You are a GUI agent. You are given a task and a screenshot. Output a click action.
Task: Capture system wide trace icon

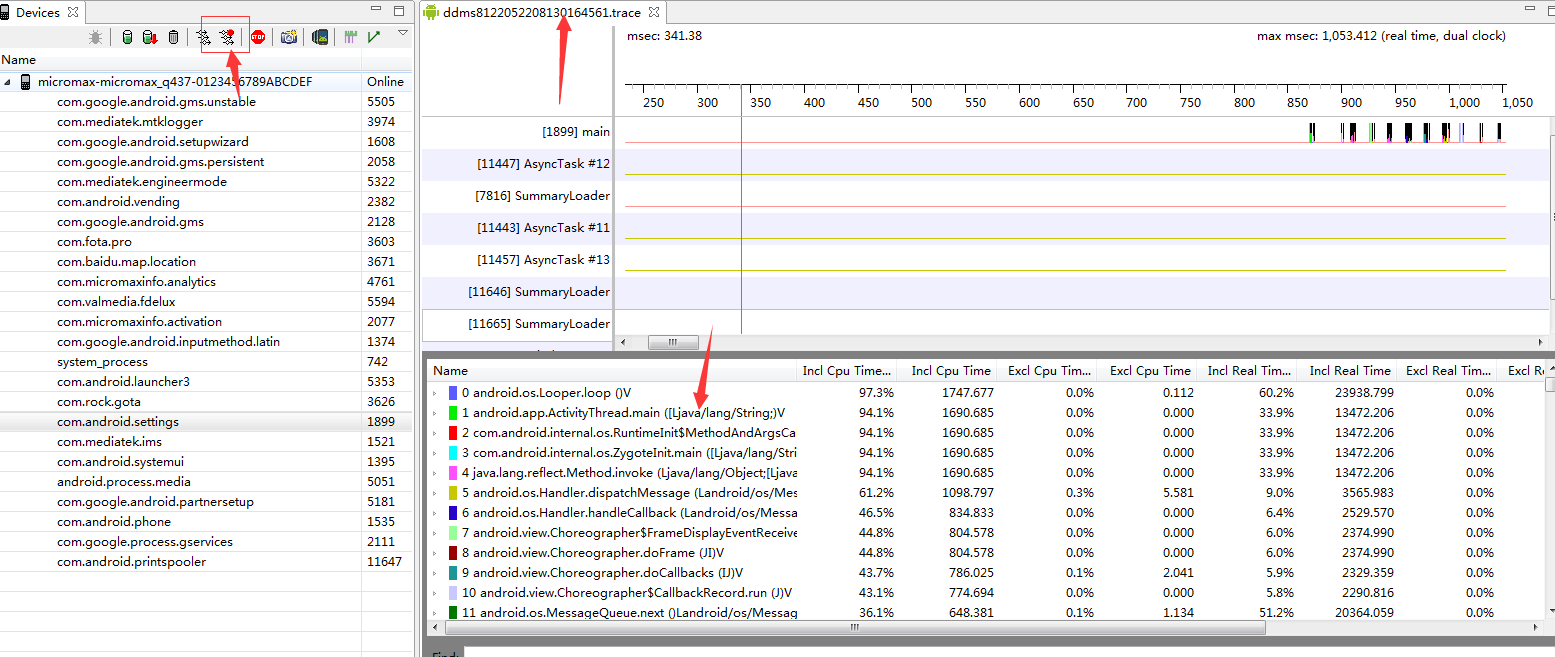coord(350,37)
